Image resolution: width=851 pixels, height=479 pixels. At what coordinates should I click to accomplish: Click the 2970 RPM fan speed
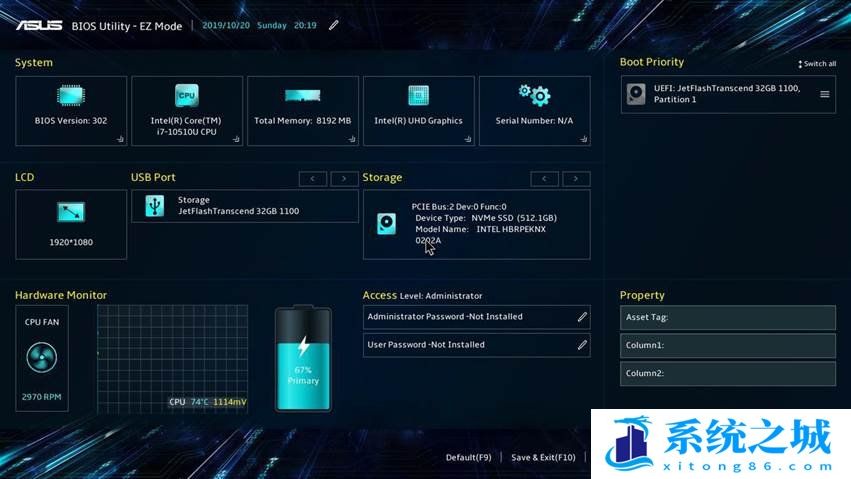pyautogui.click(x=42, y=397)
